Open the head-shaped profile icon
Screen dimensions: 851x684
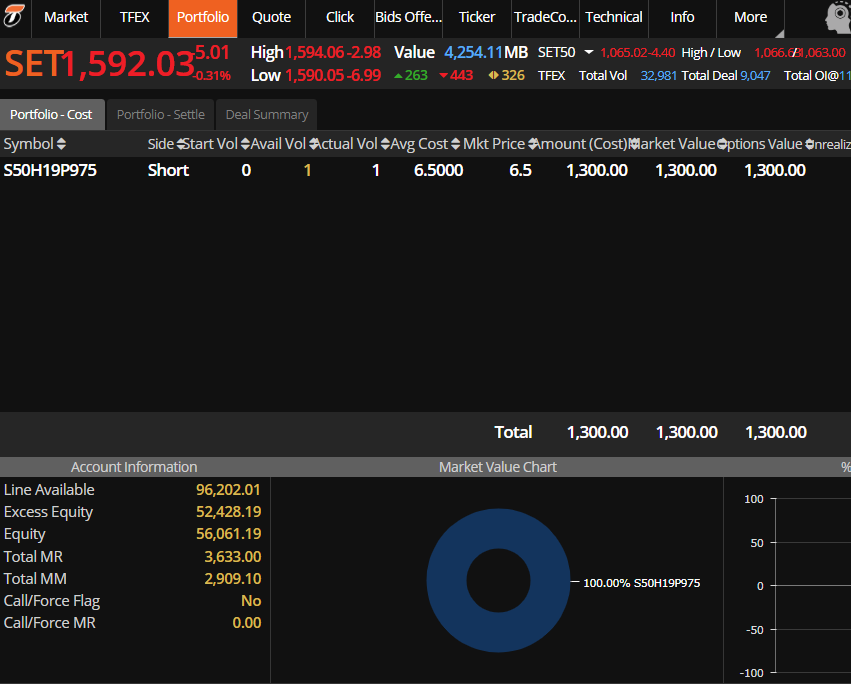point(839,17)
